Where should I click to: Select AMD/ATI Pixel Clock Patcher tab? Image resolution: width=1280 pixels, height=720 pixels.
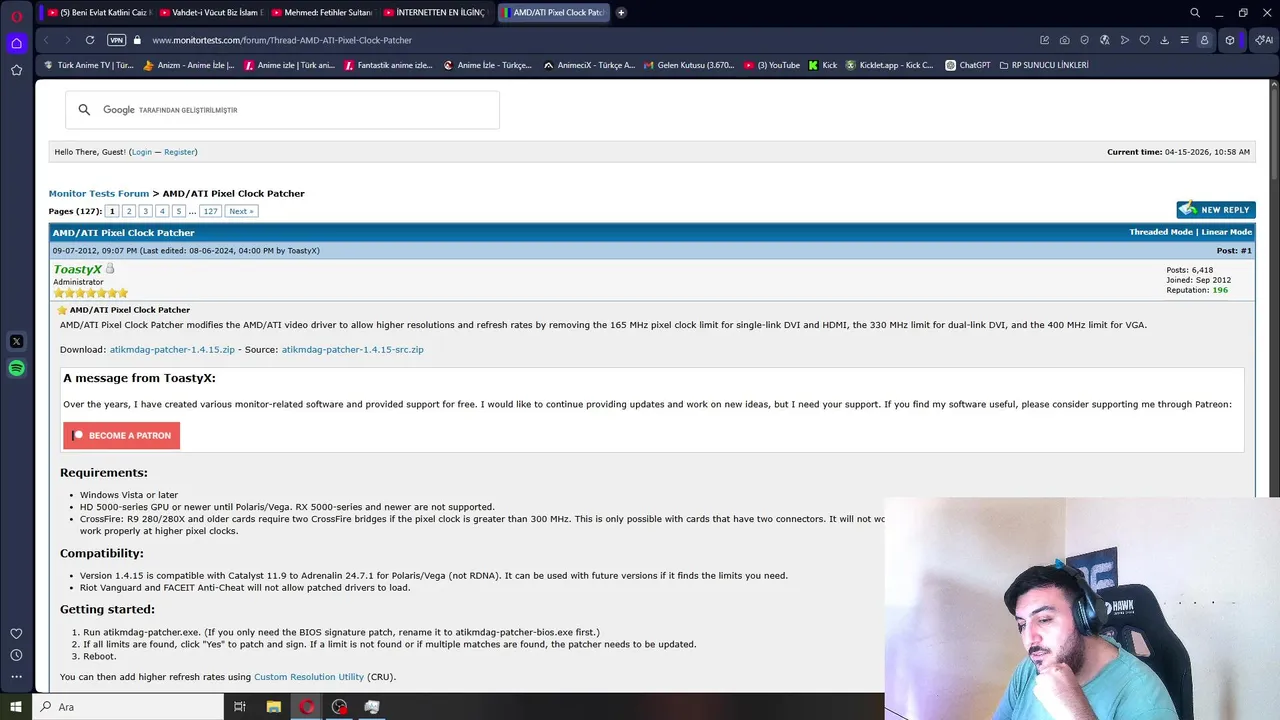pyautogui.click(x=552, y=13)
